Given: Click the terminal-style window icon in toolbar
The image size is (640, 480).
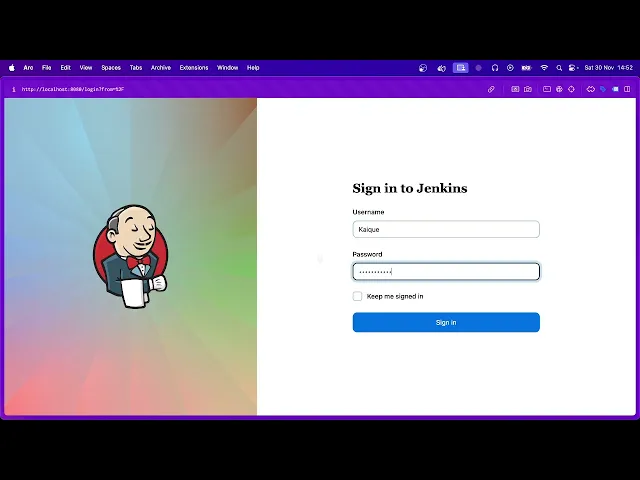Looking at the screenshot, I should 547,89.
